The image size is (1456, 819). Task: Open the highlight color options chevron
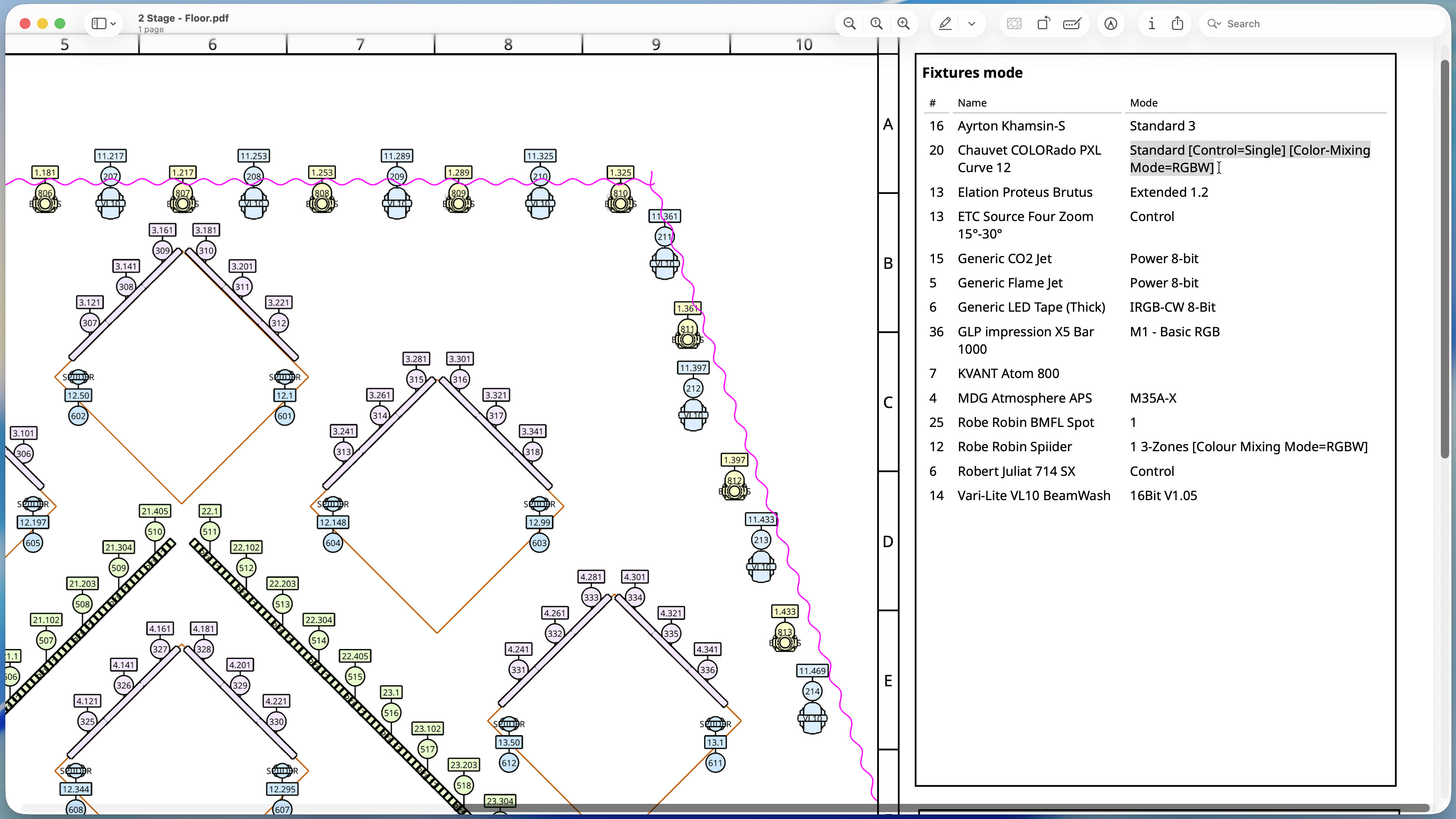click(971, 23)
